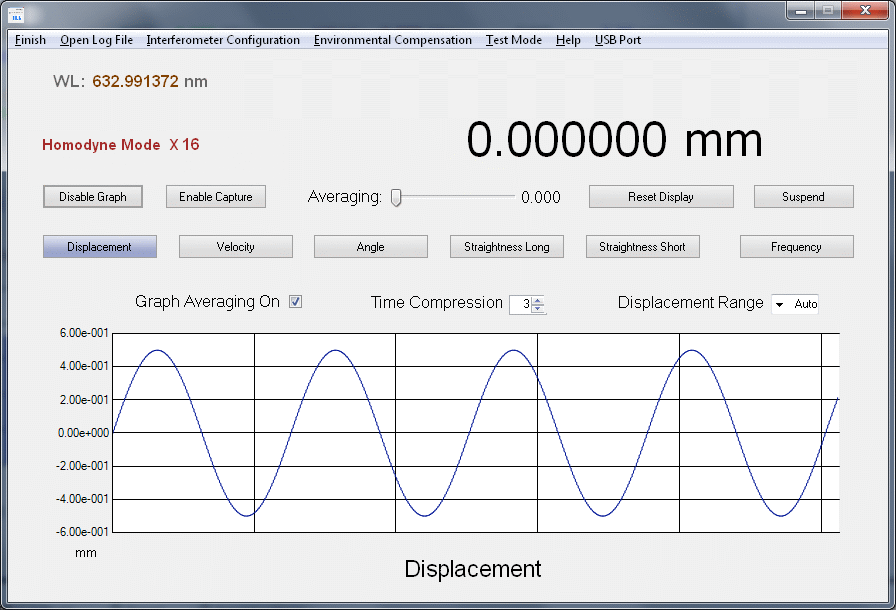Image resolution: width=896 pixels, height=610 pixels.
Task: Click the app icon in title bar
Action: pyautogui.click(x=16, y=13)
